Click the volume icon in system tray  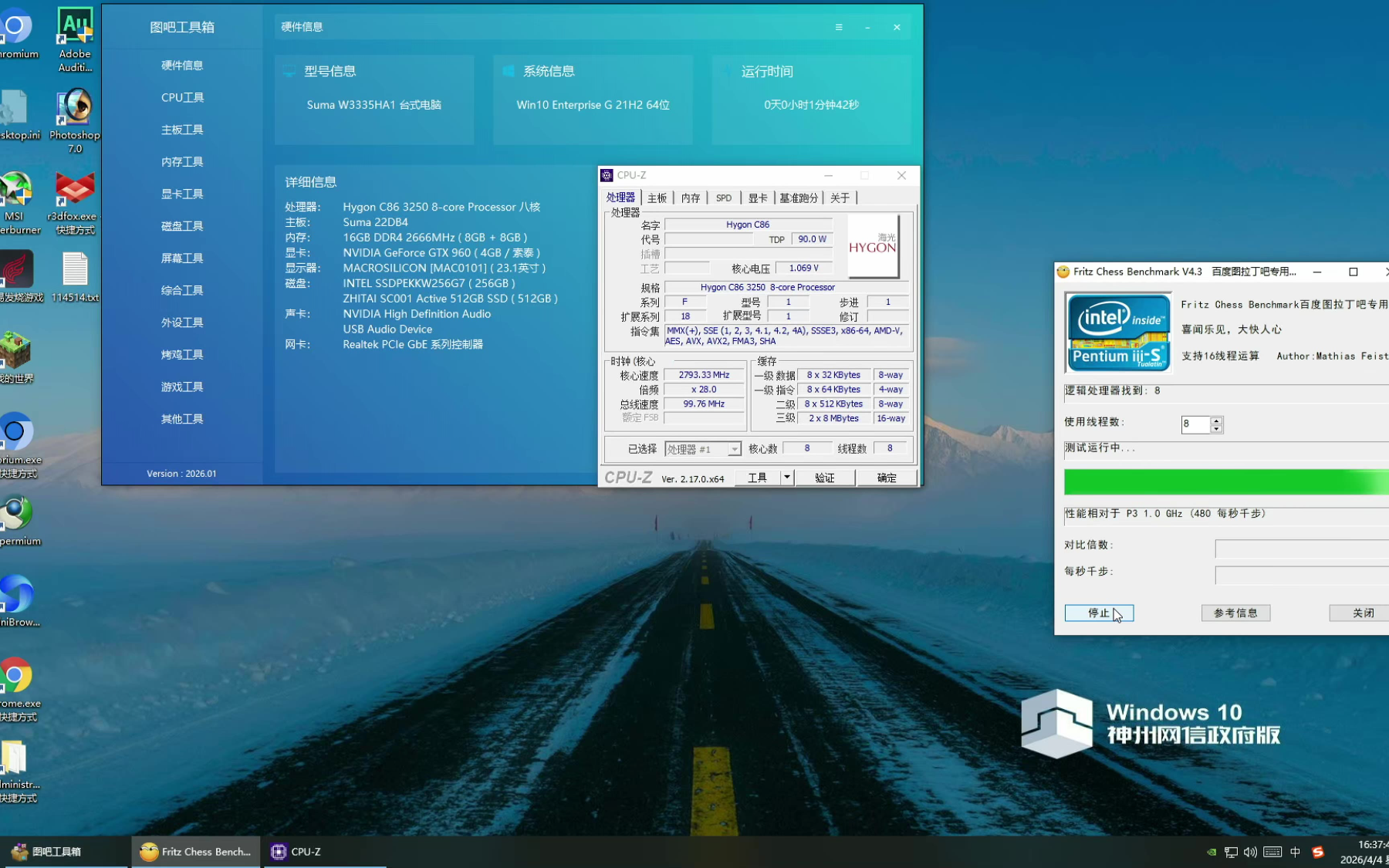tap(1250, 852)
